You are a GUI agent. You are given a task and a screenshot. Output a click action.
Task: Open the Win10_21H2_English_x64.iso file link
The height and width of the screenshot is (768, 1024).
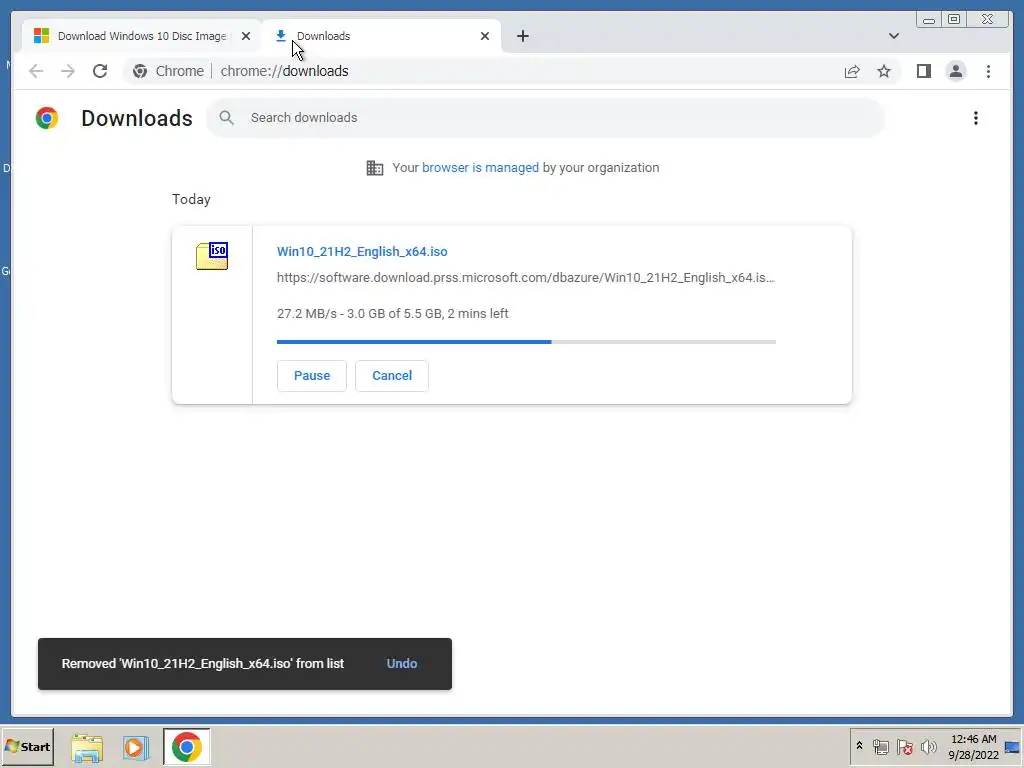[362, 251]
